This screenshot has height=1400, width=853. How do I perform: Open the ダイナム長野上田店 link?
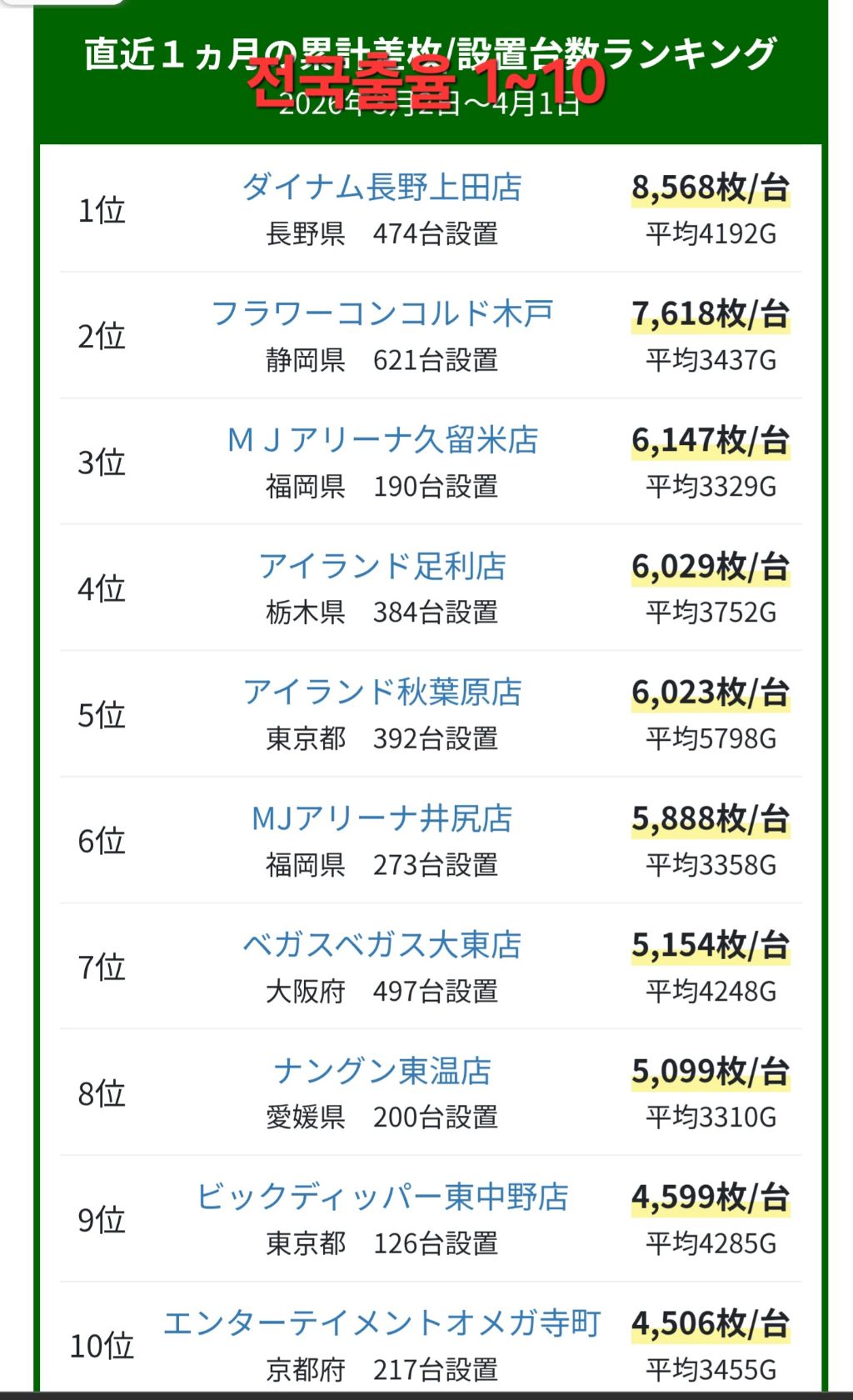click(382, 187)
